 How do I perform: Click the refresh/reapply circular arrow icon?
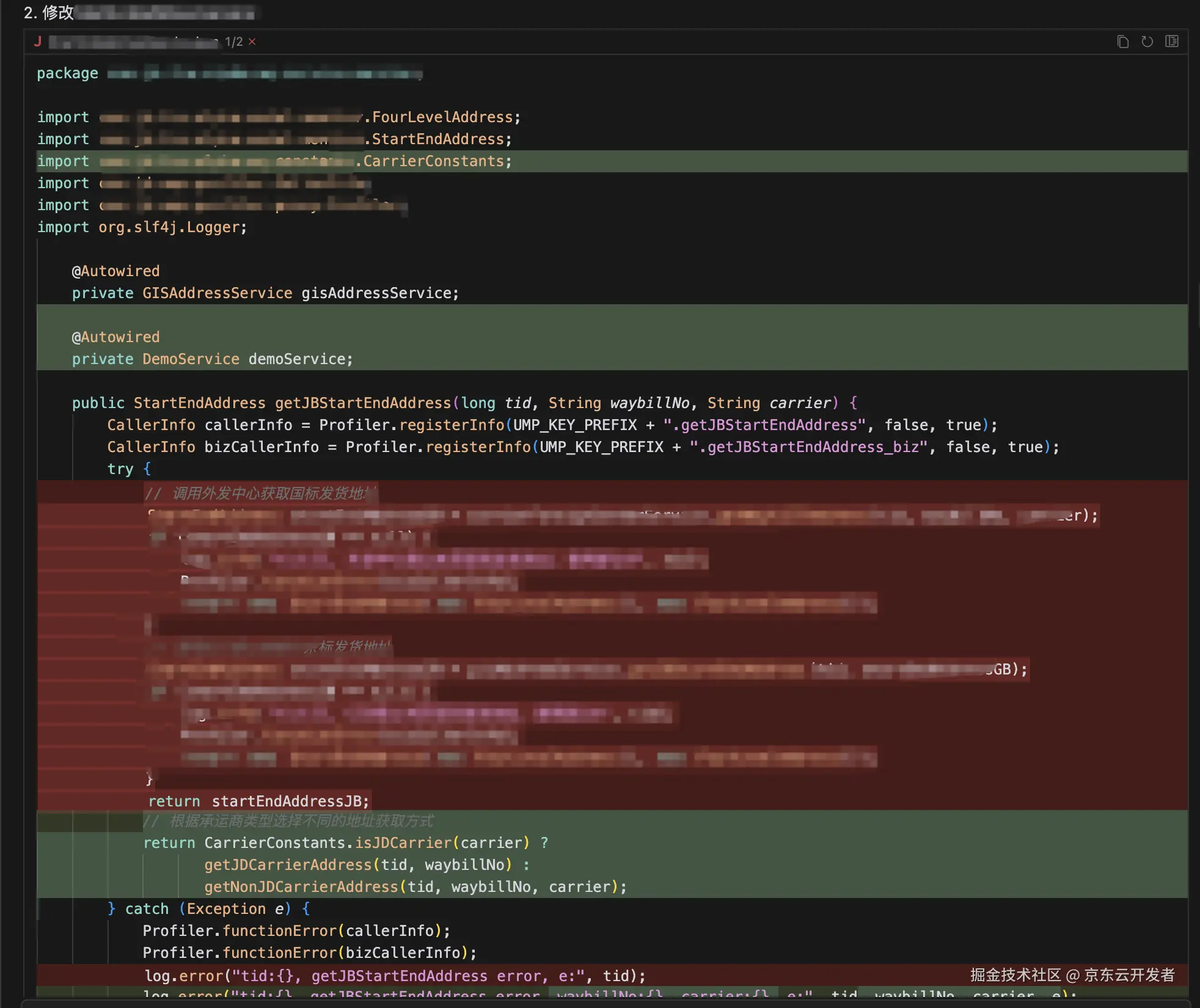[1147, 42]
